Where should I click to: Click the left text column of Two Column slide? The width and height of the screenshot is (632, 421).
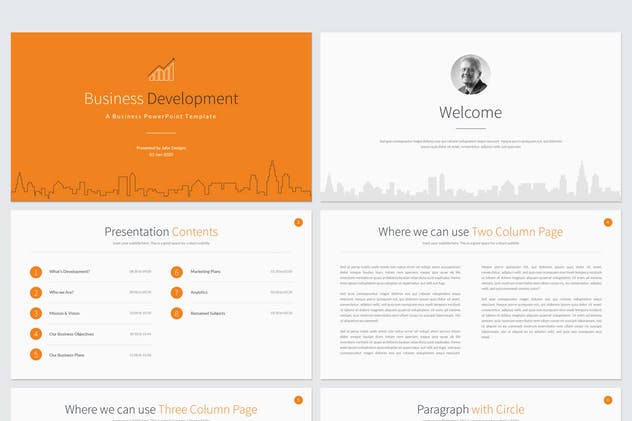tap(400, 310)
